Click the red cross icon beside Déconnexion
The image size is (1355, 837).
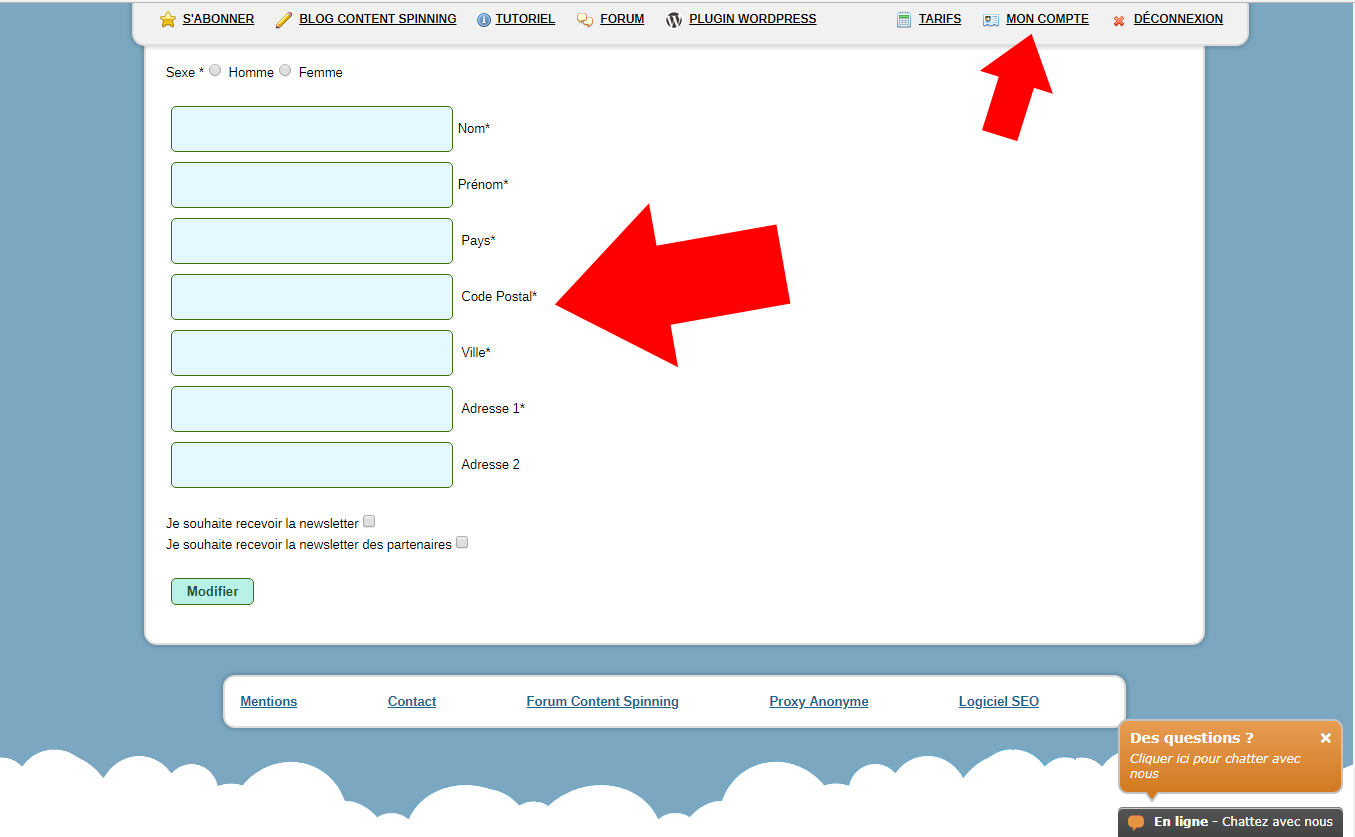(x=1119, y=21)
